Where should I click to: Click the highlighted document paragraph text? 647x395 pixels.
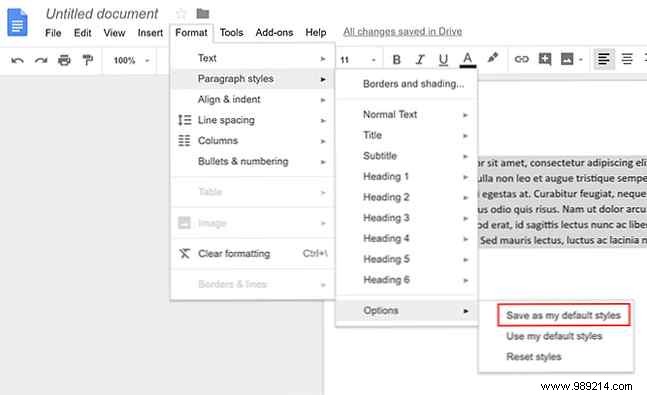click(x=562, y=201)
